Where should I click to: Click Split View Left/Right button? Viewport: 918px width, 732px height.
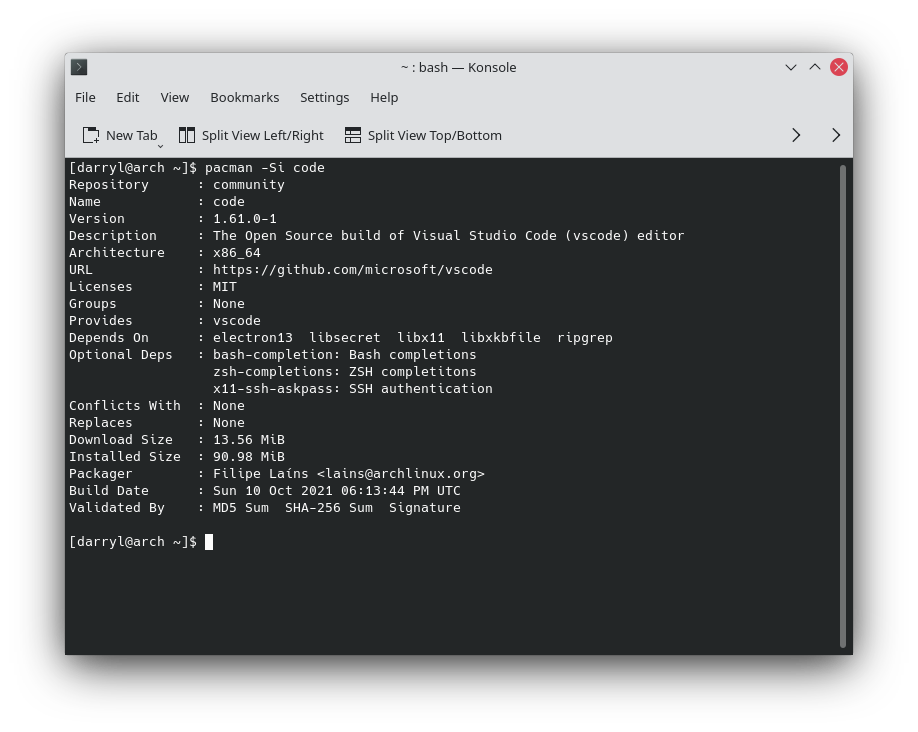[x=251, y=136]
